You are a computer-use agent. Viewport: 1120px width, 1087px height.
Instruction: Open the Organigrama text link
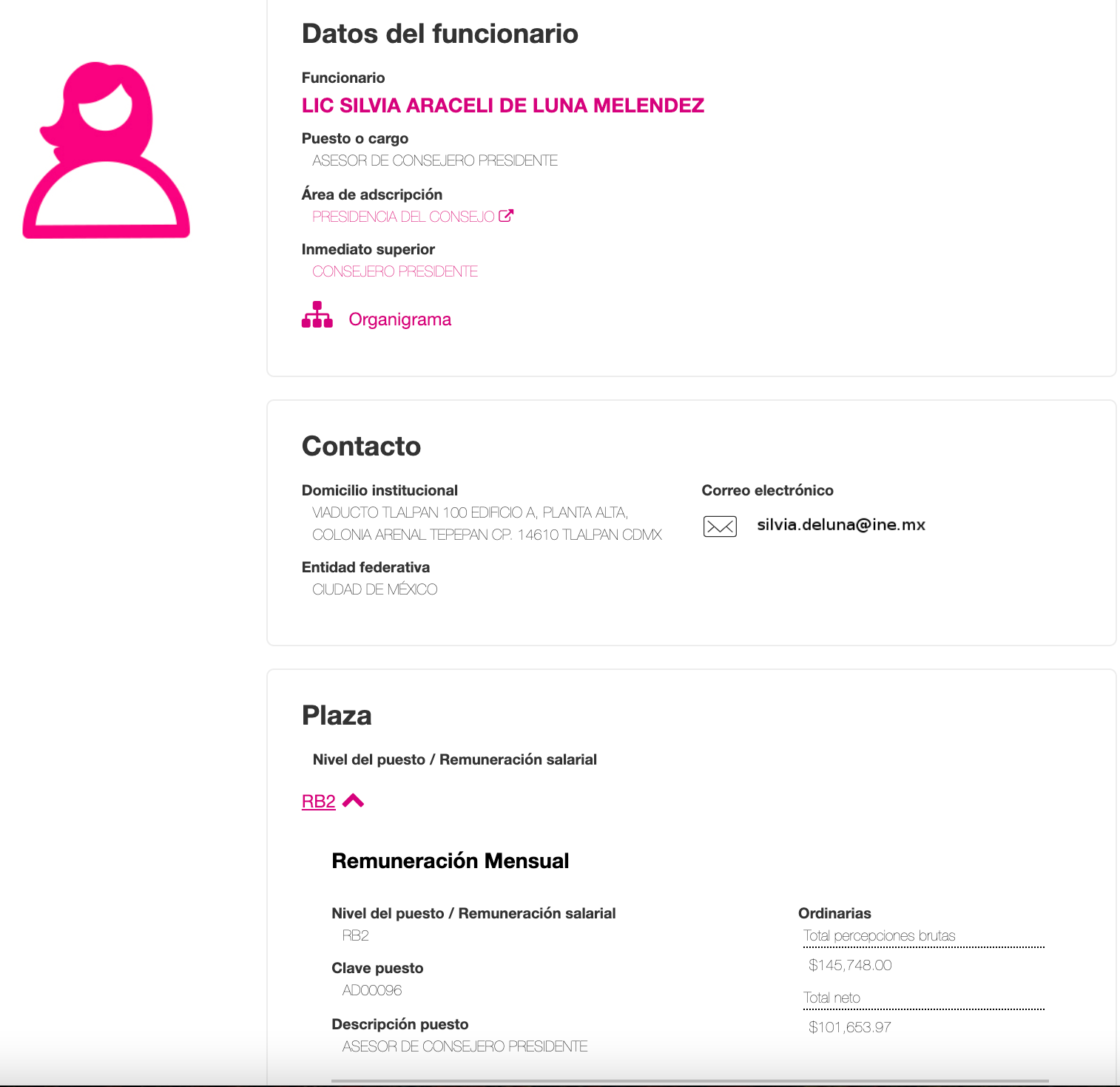399,319
